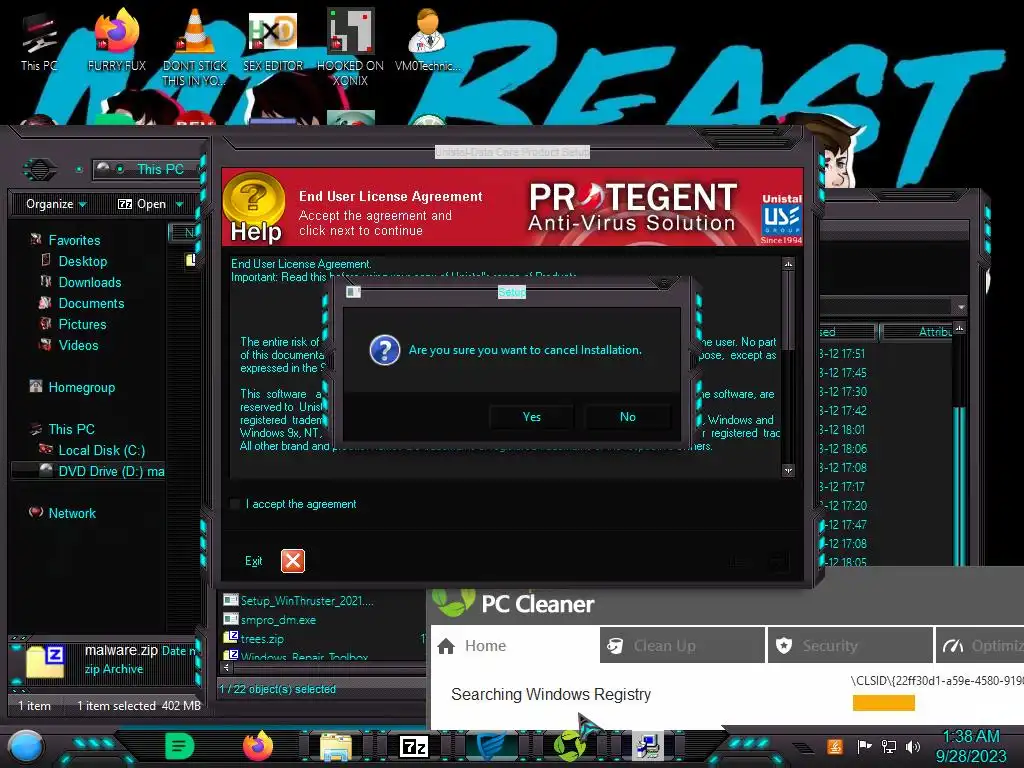
Task: Open the SEX EDITOR HxD desktop icon
Action: pos(273,40)
